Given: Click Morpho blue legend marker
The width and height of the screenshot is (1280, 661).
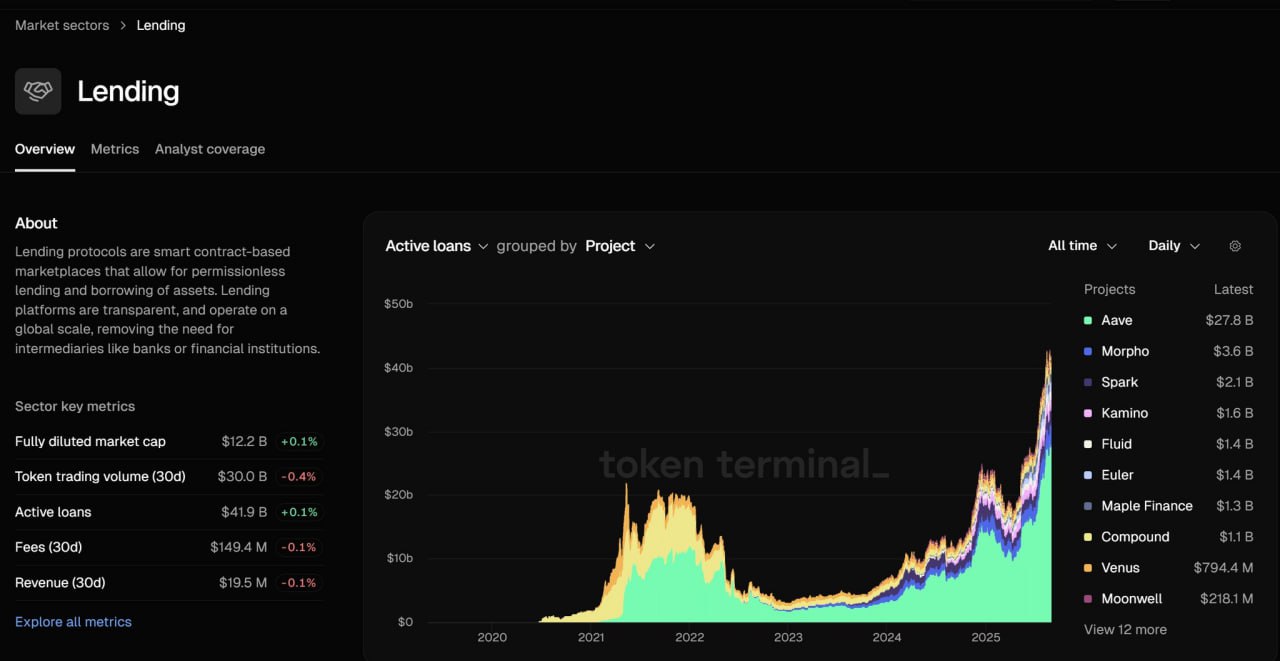Looking at the screenshot, I should coord(1088,351).
